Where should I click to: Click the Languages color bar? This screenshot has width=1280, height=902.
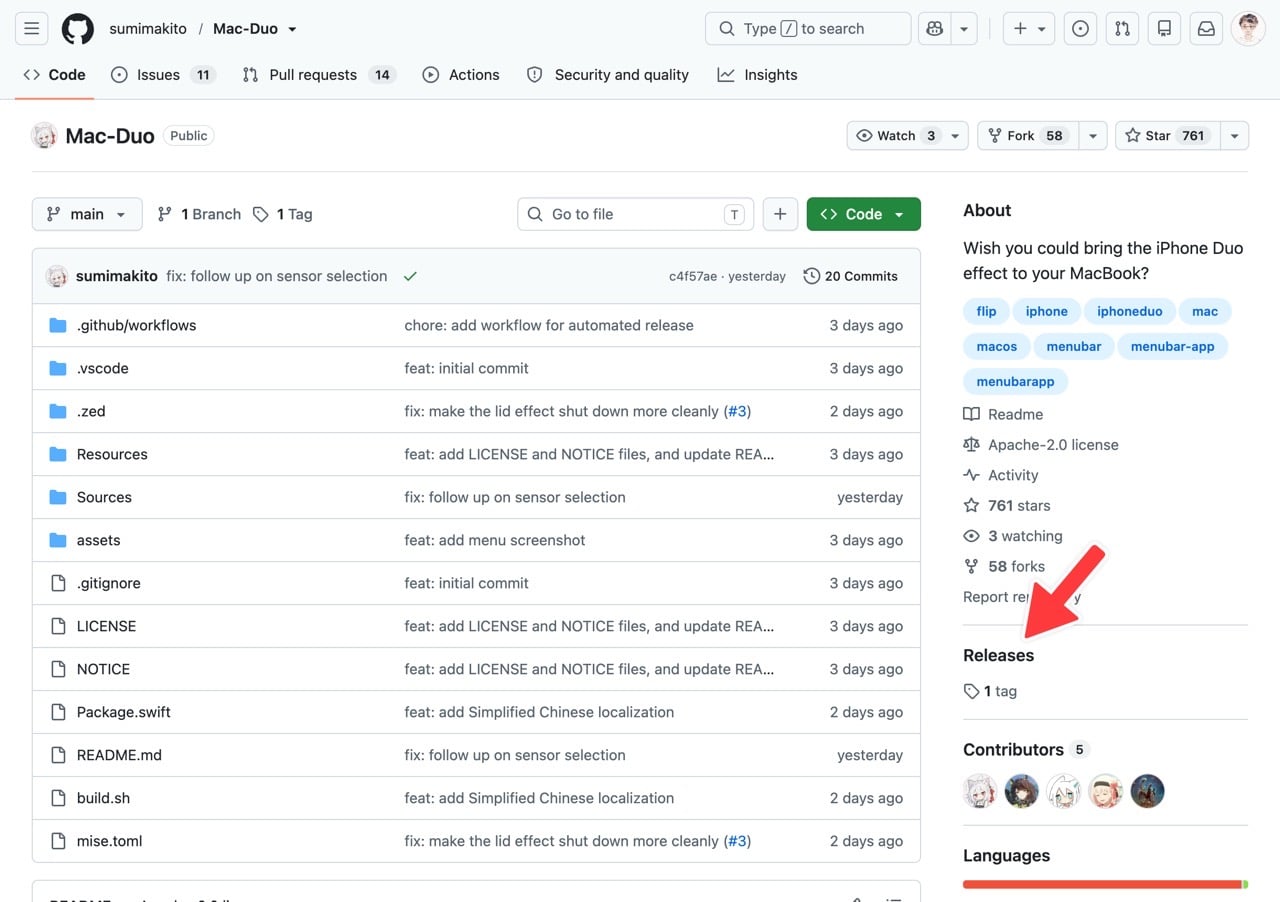(x=1105, y=884)
